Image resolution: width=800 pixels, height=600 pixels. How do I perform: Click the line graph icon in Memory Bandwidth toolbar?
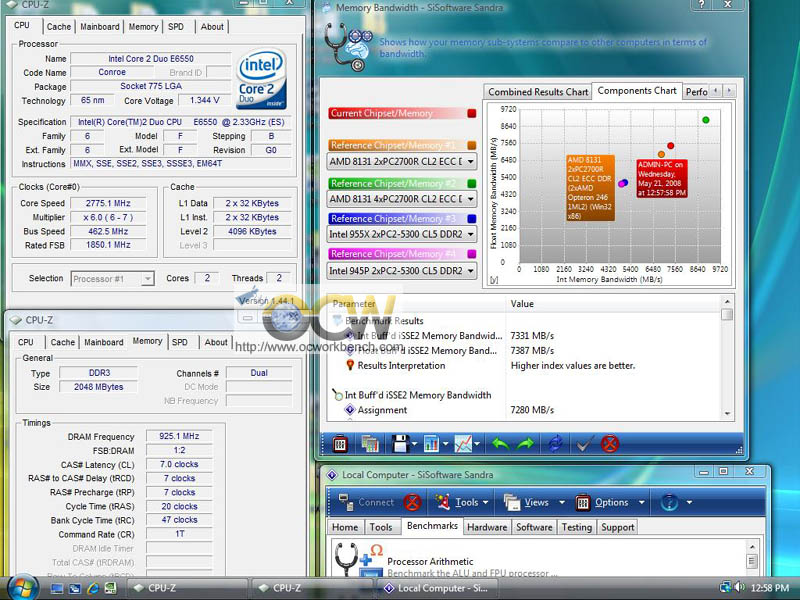(463, 444)
